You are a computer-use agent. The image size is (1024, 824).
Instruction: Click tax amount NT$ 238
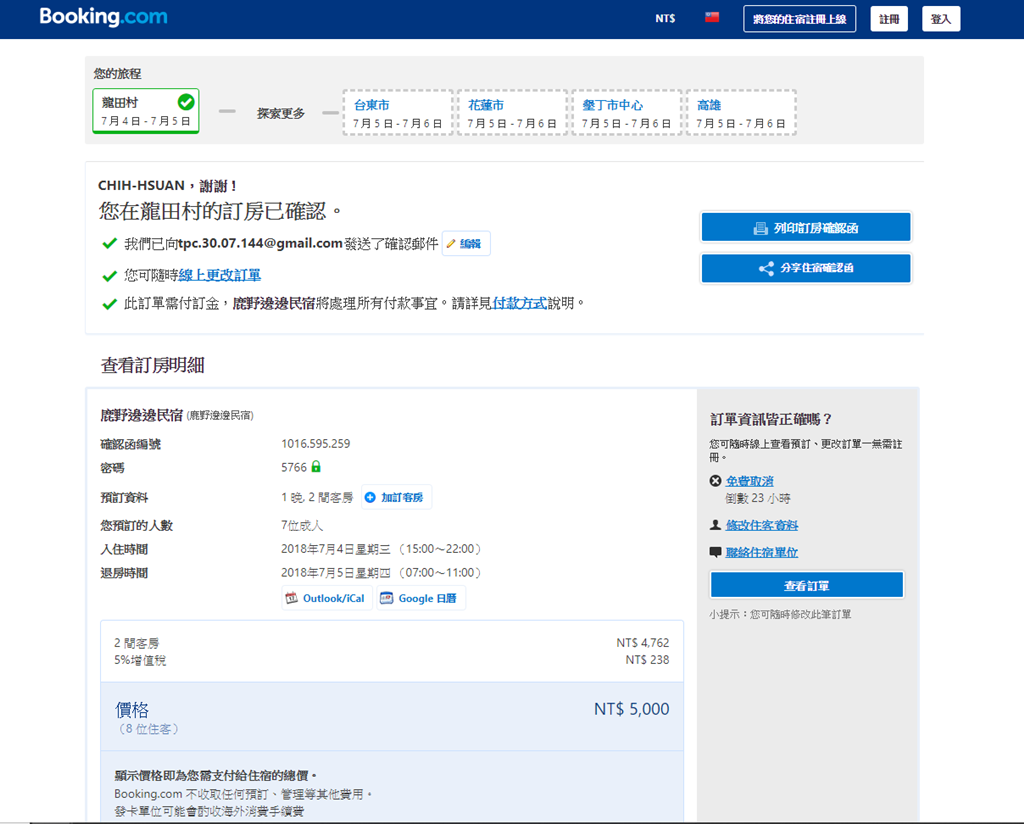(647, 660)
